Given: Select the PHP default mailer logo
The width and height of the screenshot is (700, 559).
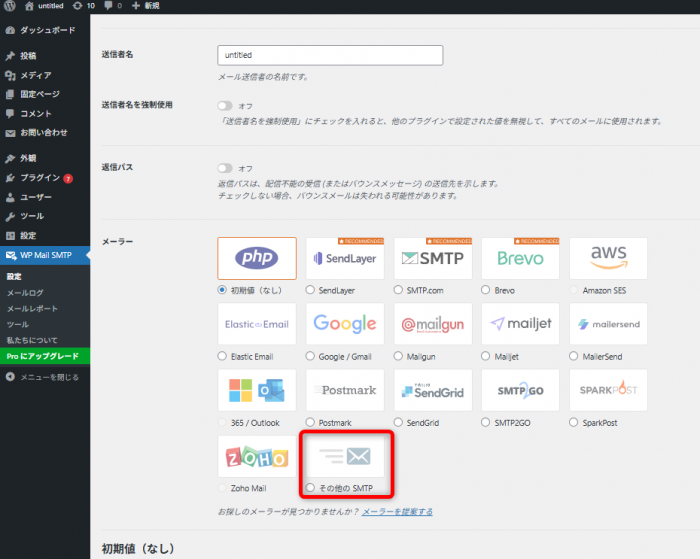Looking at the screenshot, I should click(257, 258).
